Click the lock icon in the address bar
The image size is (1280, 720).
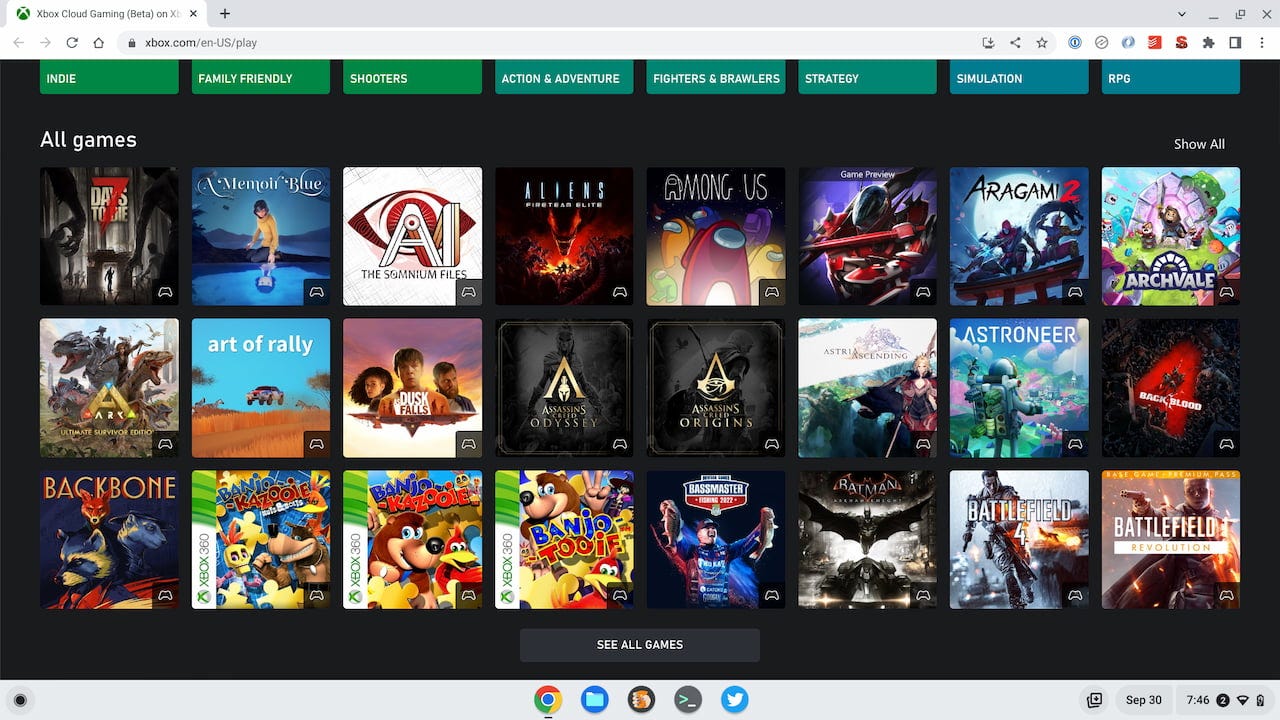point(131,43)
